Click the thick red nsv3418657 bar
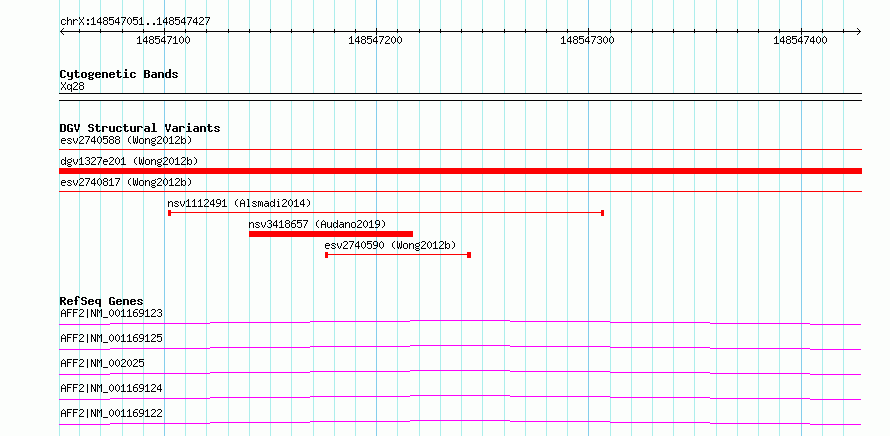The height and width of the screenshot is (436, 890). [331, 234]
